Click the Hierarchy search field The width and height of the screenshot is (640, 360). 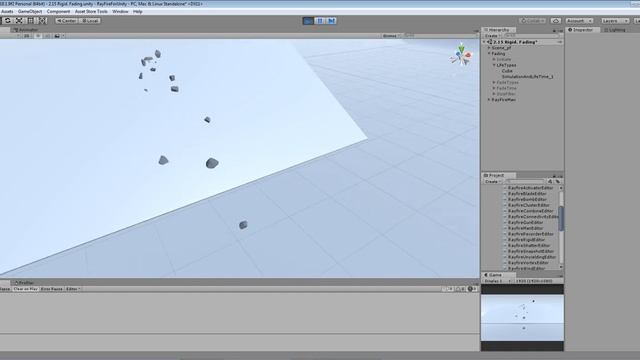(x=531, y=36)
